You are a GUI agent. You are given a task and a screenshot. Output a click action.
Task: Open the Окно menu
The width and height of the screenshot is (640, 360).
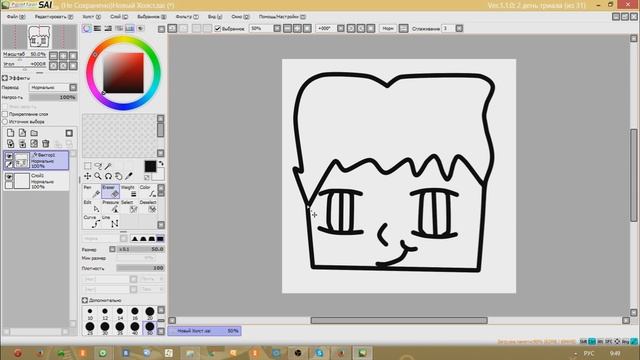tap(240, 17)
